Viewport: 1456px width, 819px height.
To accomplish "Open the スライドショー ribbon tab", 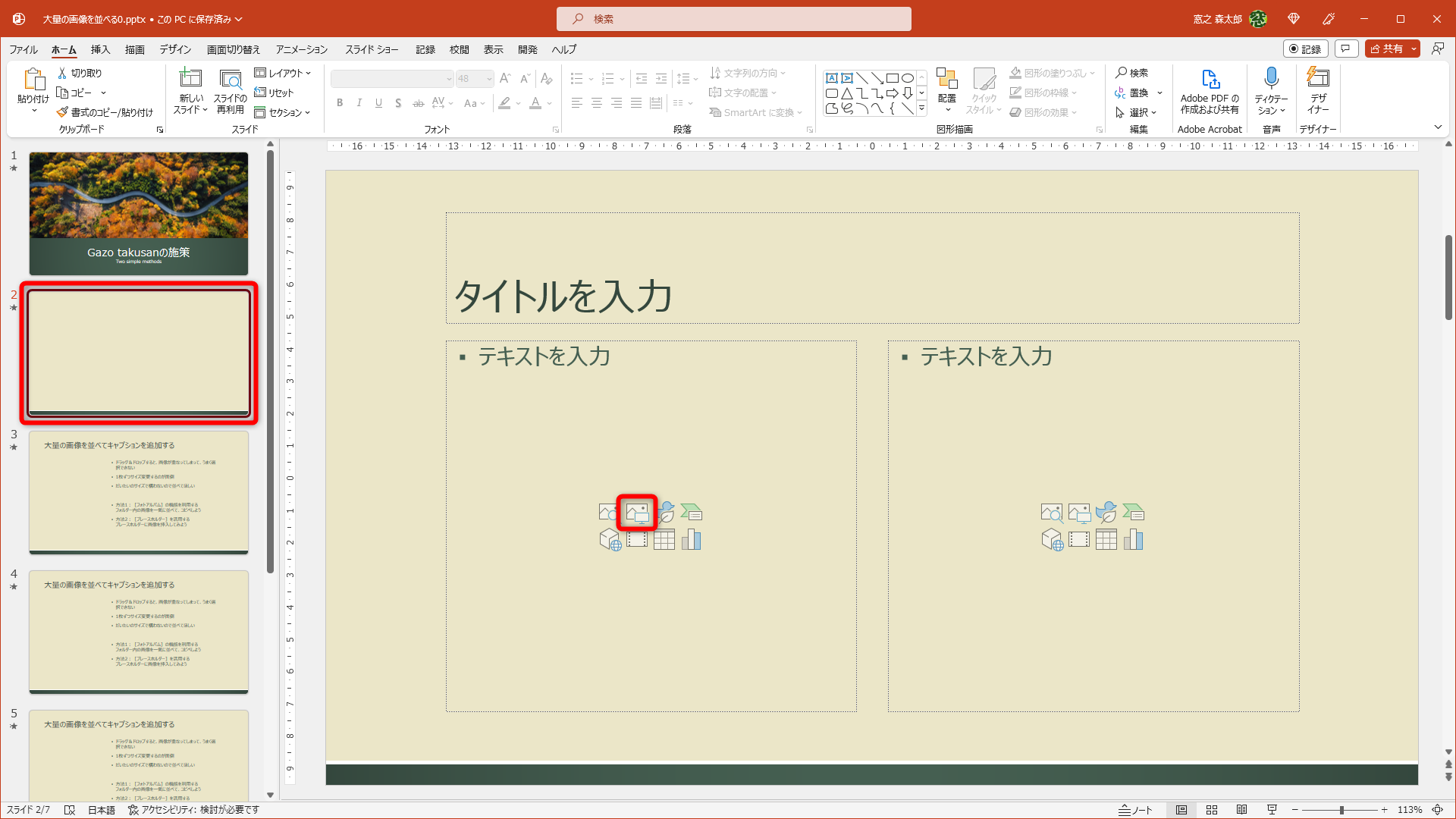I will [x=372, y=49].
